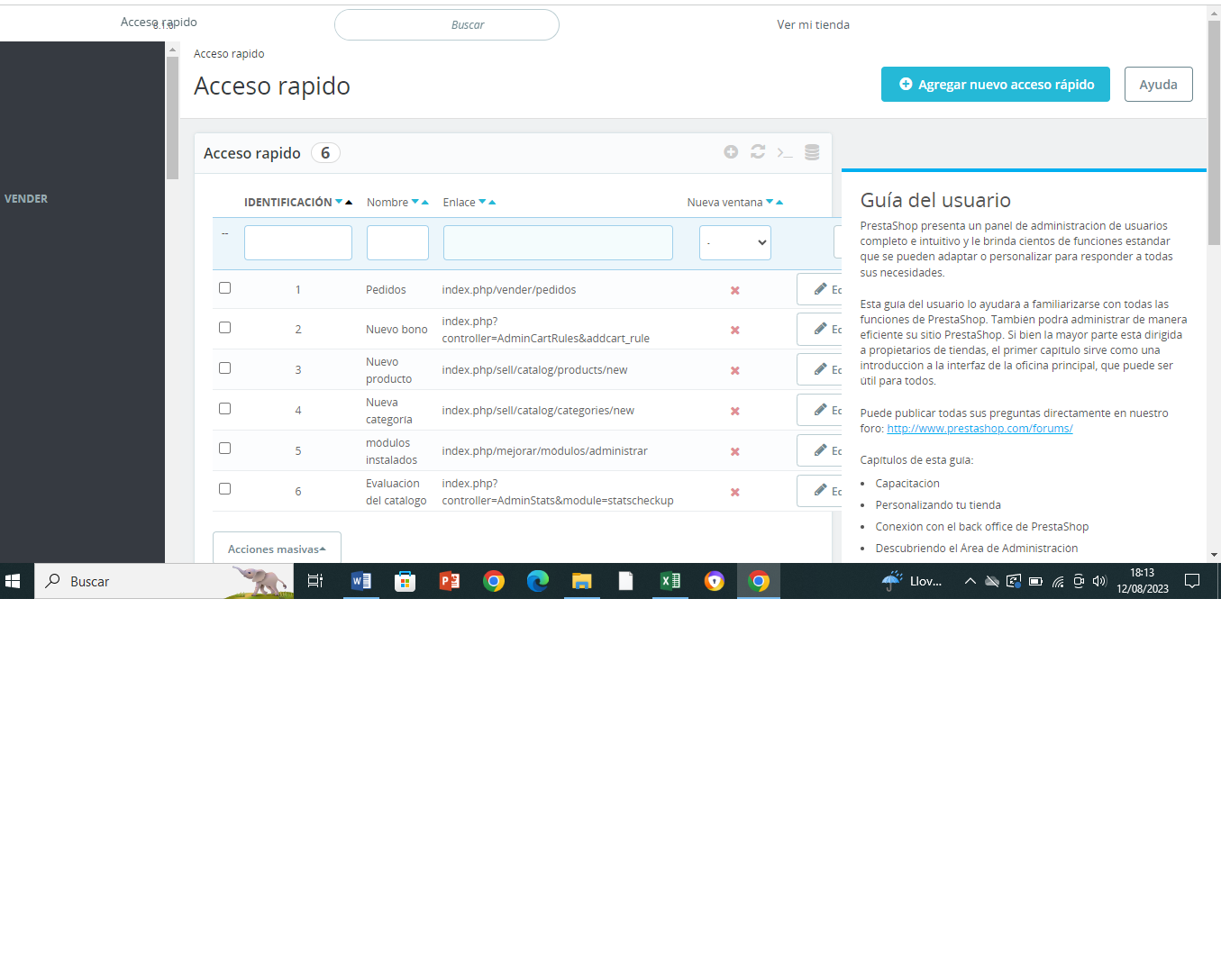Toggle Nueva ventana status for Pedidos
1221x980 pixels.
pos(735,290)
